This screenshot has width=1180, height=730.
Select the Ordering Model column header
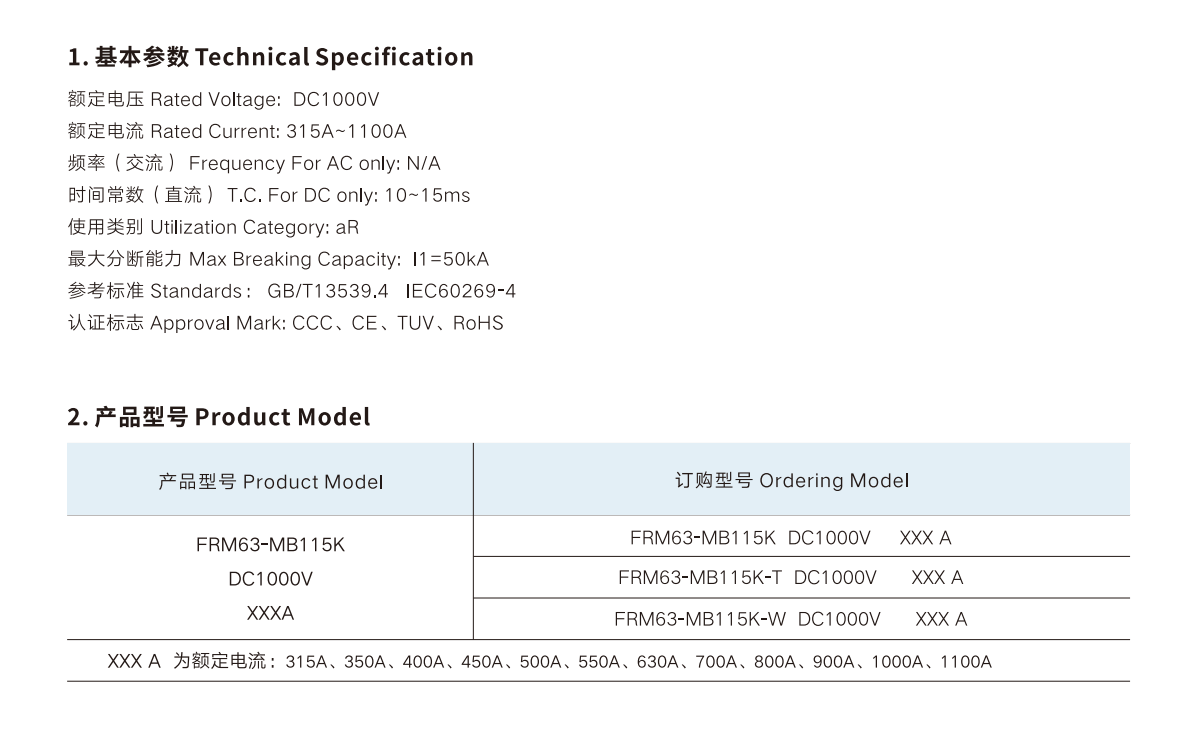[802, 479]
